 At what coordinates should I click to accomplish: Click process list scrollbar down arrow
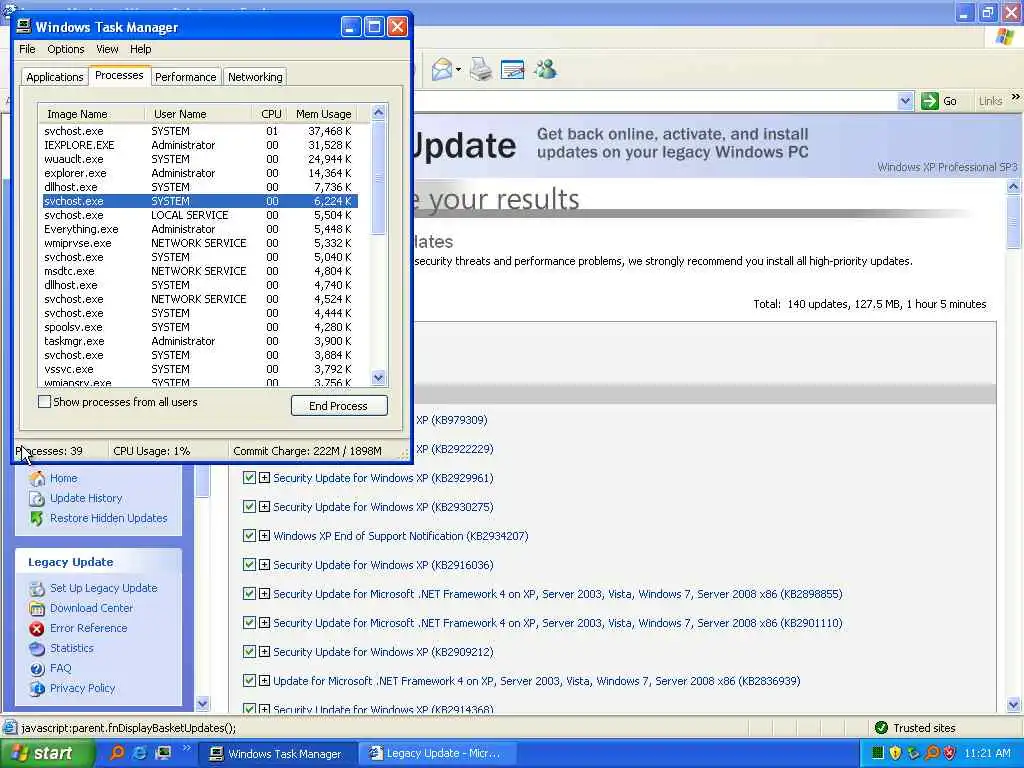pyautogui.click(x=379, y=377)
